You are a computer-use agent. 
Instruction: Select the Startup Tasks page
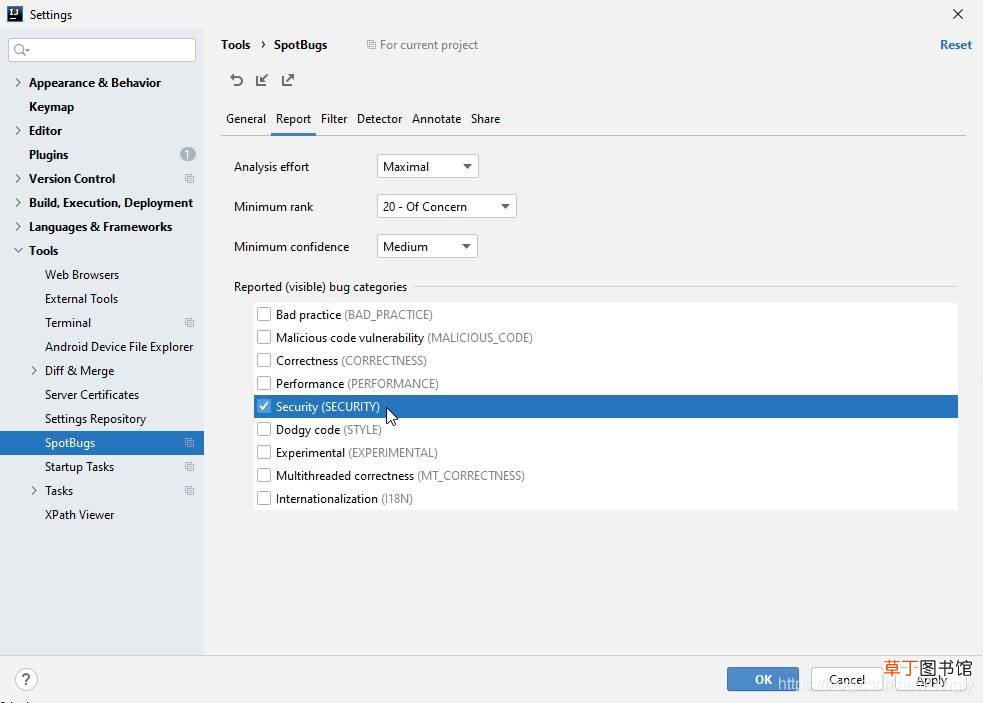click(x=79, y=467)
